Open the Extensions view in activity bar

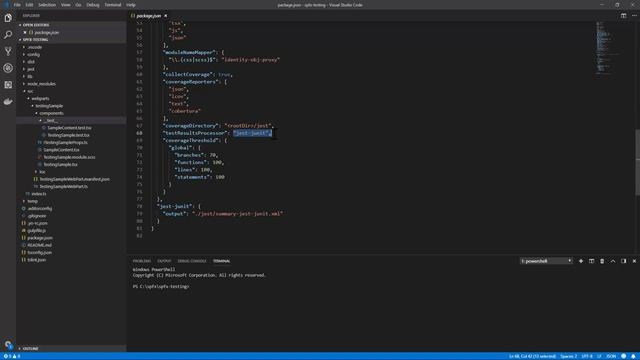[x=8, y=85]
